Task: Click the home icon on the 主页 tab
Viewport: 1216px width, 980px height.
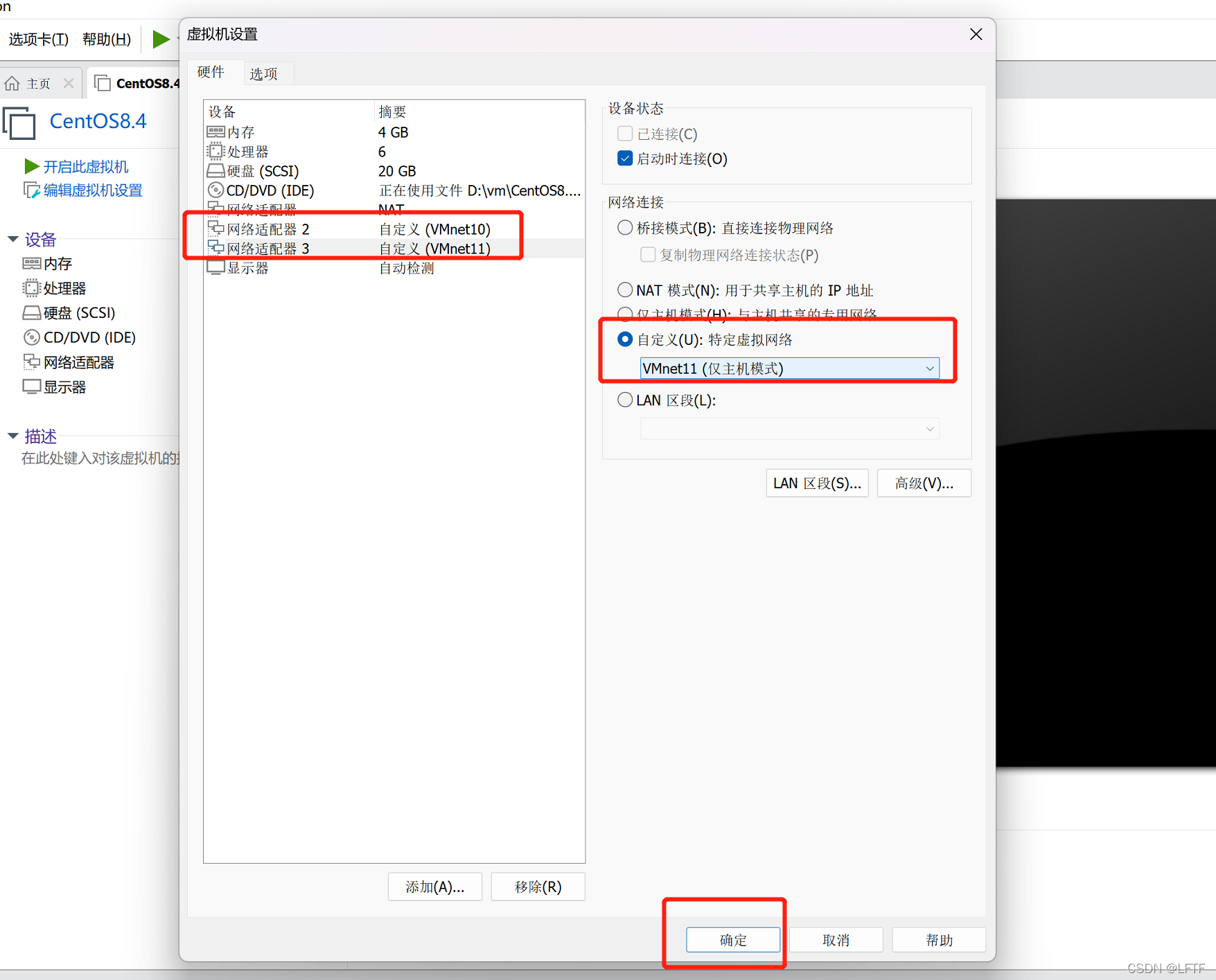Action: click(12, 84)
